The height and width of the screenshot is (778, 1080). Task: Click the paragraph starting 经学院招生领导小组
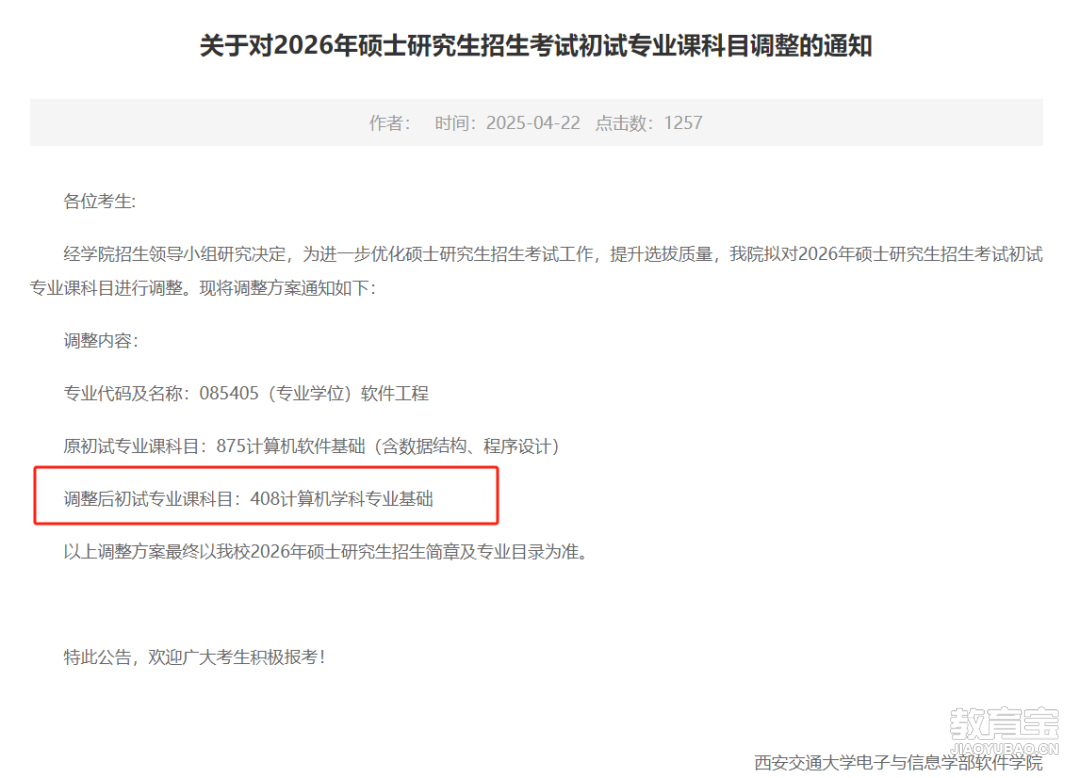tap(537, 271)
